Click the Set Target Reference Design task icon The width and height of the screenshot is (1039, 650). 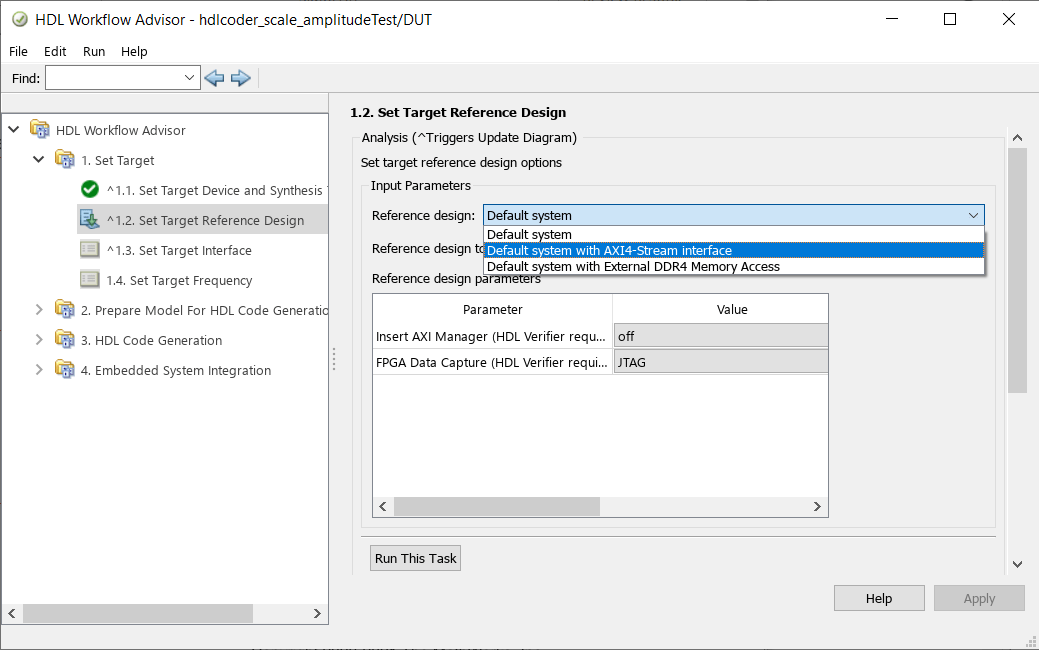point(90,220)
